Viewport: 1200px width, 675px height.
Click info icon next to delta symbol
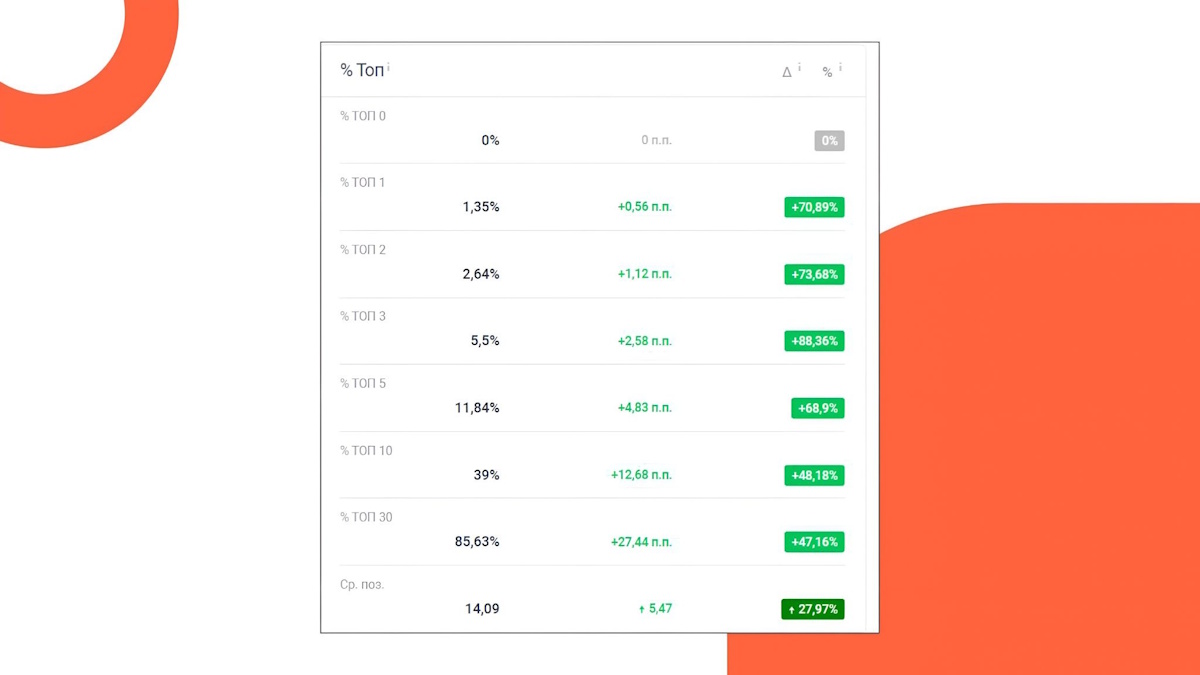[x=799, y=67]
